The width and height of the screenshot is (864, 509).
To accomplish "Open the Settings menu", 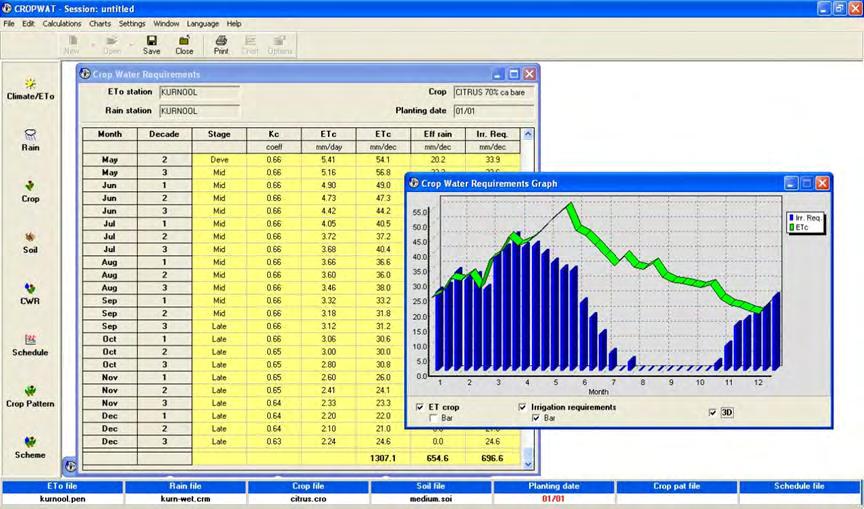I will tap(132, 24).
